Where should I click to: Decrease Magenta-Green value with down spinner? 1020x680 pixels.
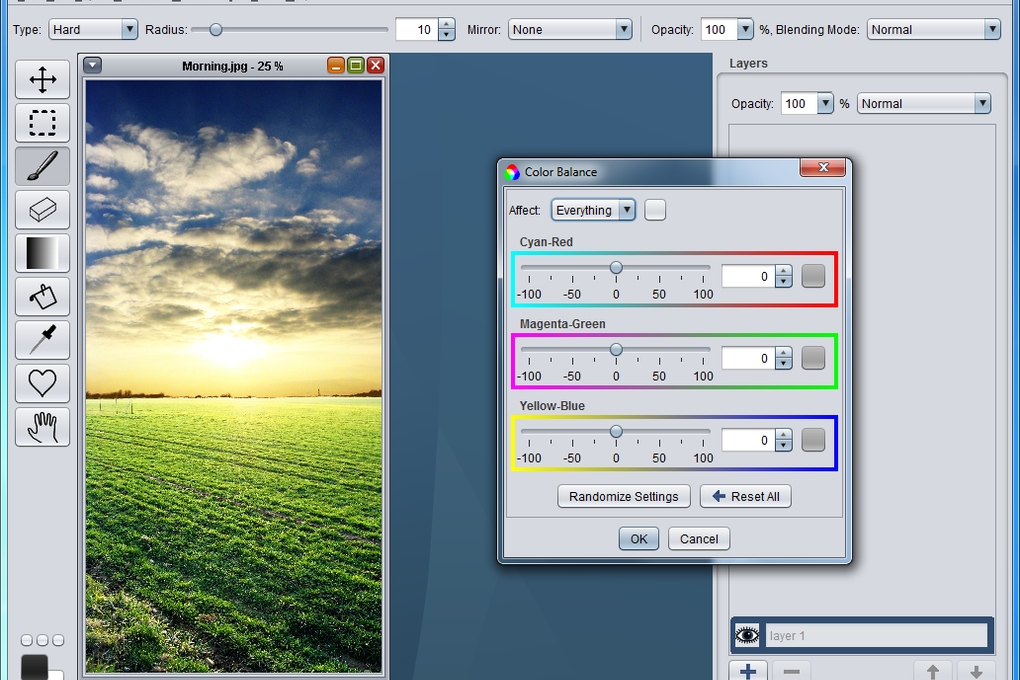point(783,364)
